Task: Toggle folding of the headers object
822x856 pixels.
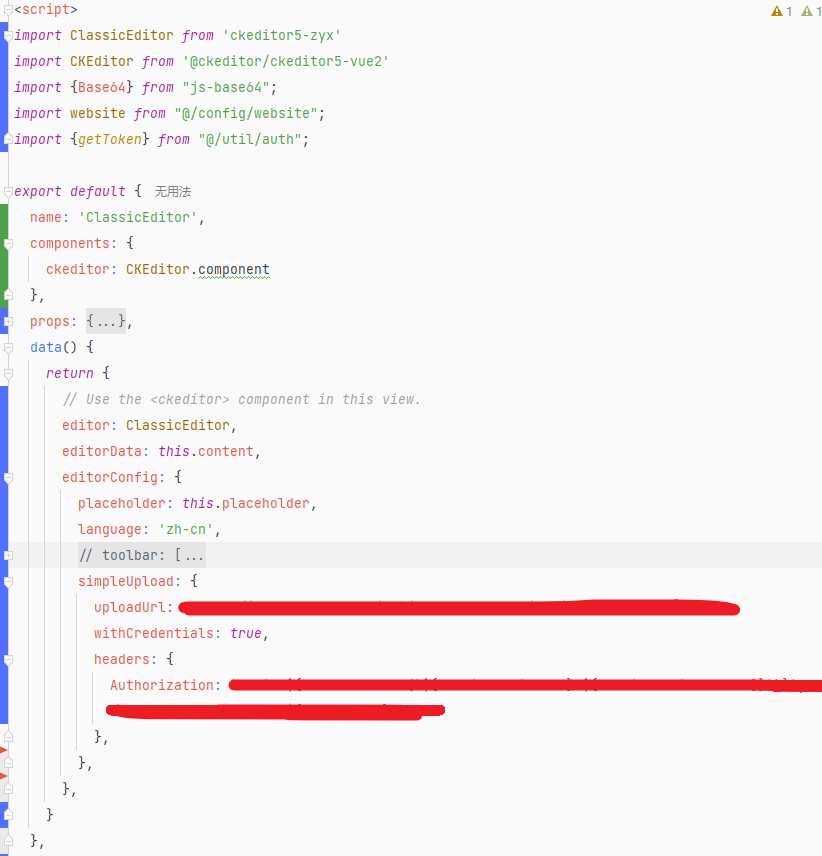Action: [8, 659]
